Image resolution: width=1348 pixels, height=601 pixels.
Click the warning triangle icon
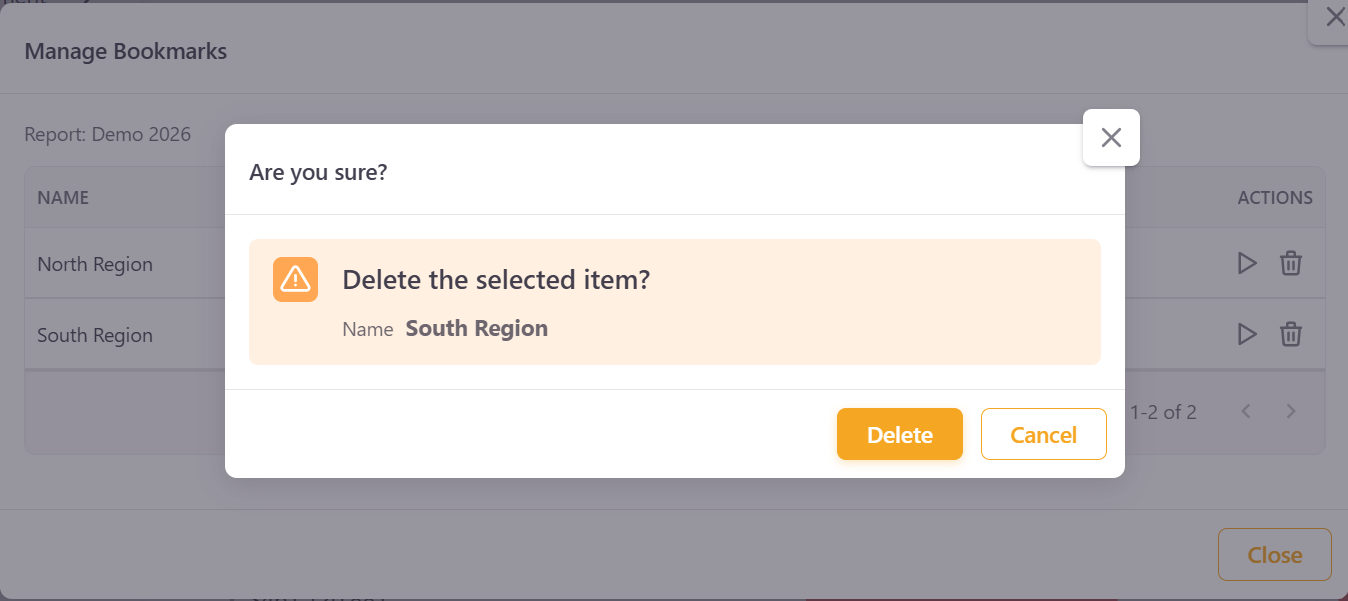click(295, 280)
